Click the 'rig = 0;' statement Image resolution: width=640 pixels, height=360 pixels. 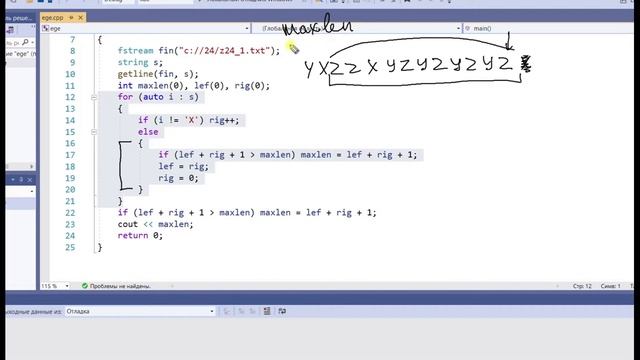coord(178,178)
